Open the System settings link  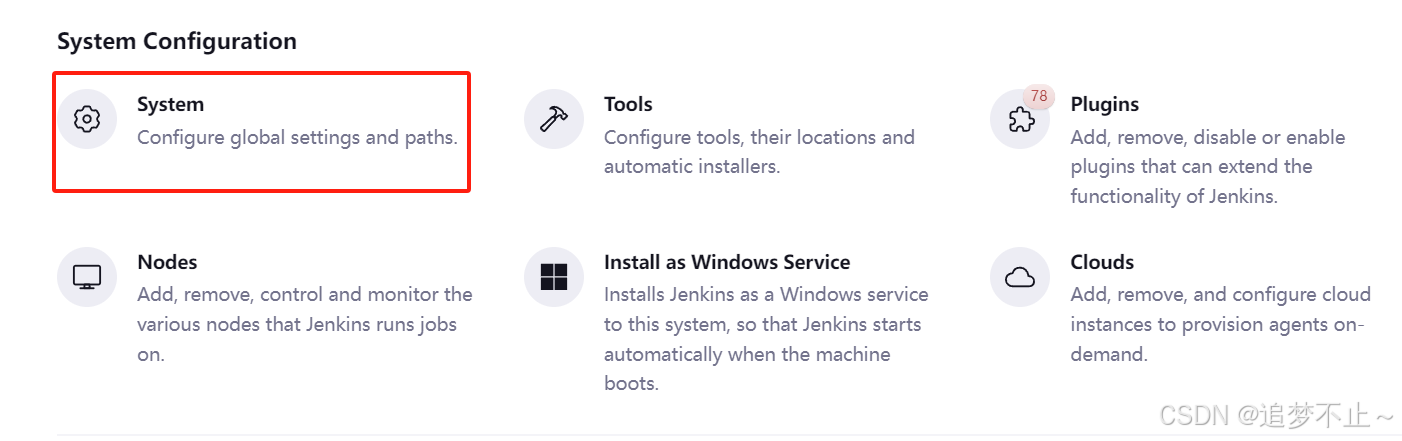click(x=170, y=104)
